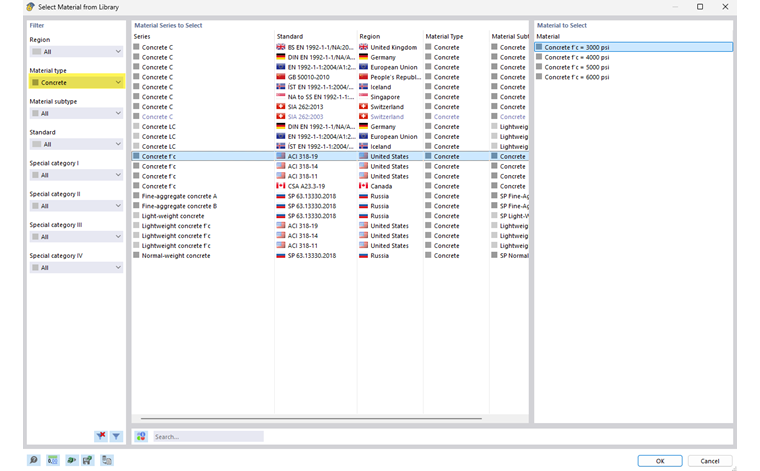Viewport: 760px width, 471px height.
Task: Select the GB 50010-2010 standard row
Action: click(330, 77)
